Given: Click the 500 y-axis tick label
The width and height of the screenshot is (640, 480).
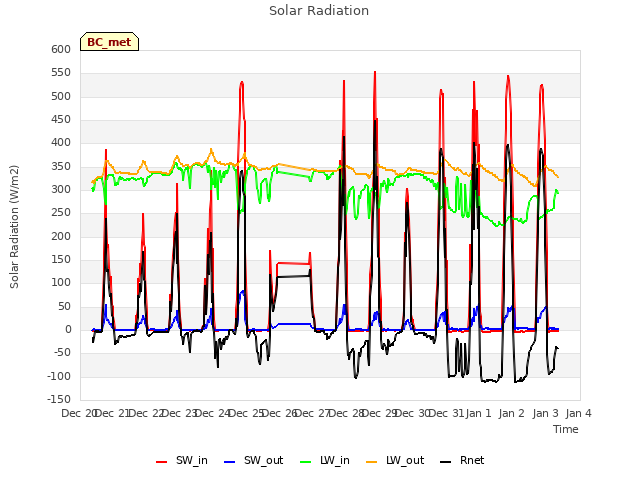Looking at the screenshot, I should [x=61, y=96].
